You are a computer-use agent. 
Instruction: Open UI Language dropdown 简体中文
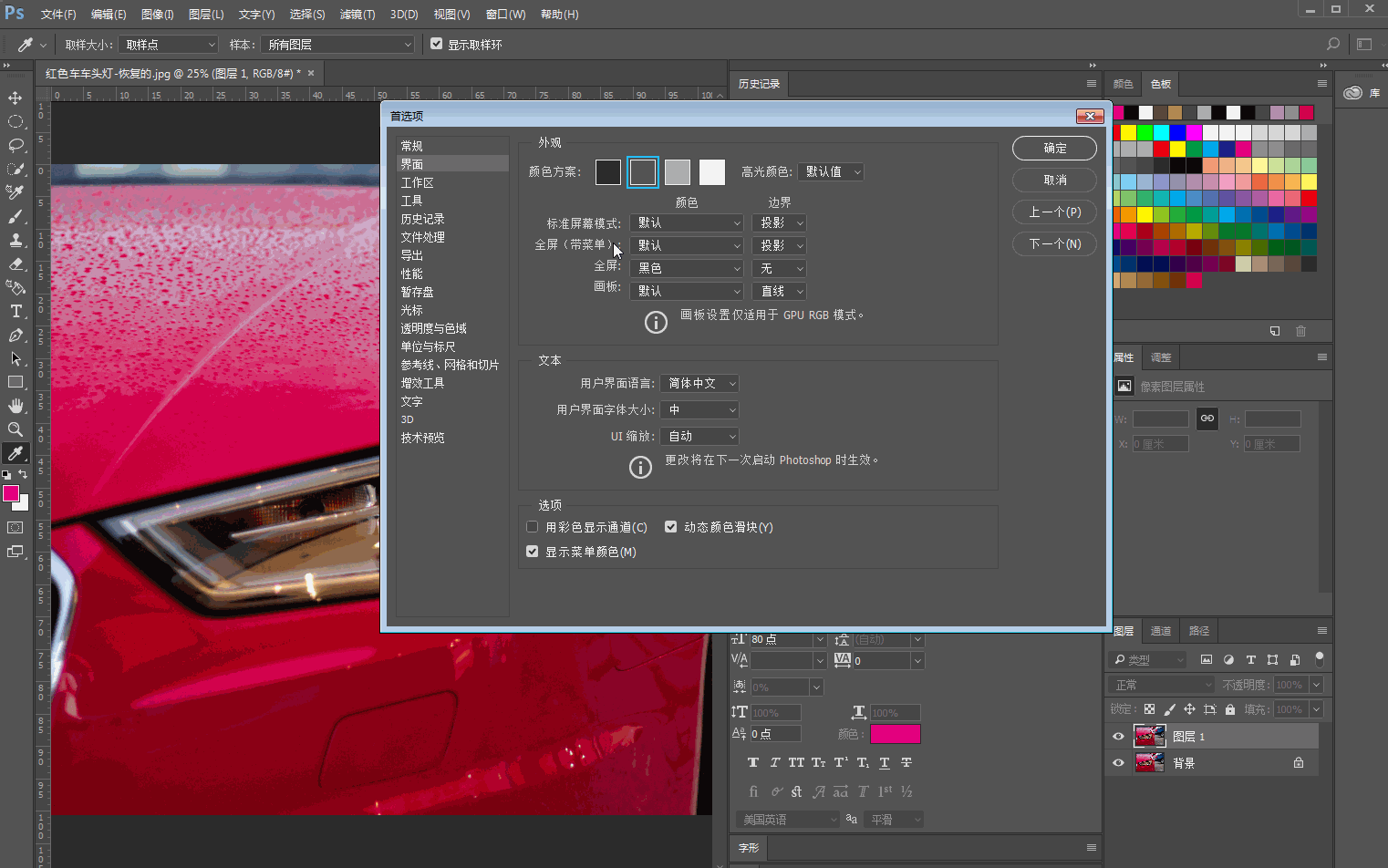coord(699,383)
